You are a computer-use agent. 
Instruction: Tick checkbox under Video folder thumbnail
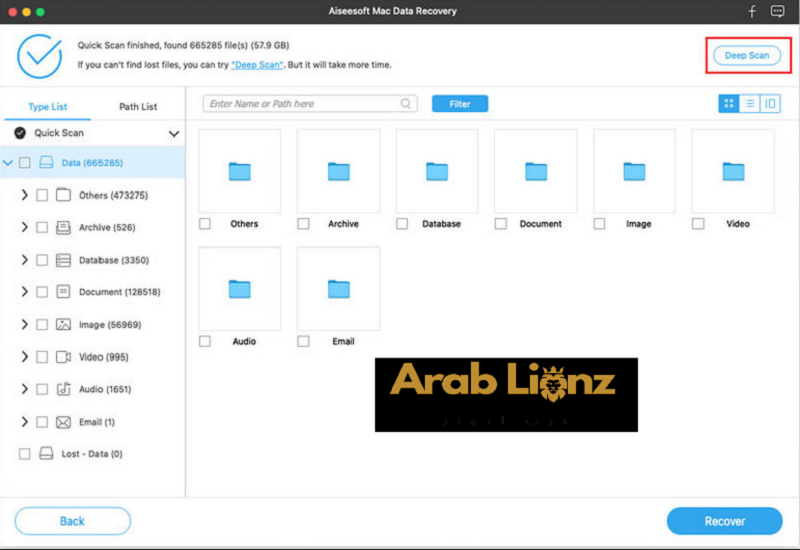[698, 223]
